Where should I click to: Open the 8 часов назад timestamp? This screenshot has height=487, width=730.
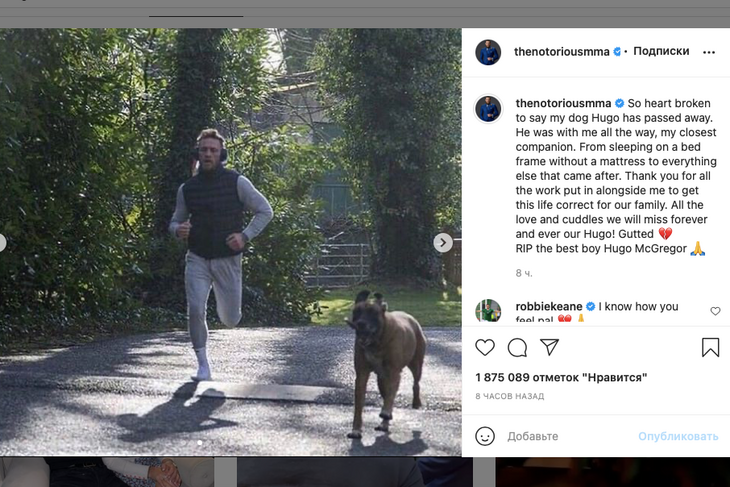pyautogui.click(x=509, y=396)
